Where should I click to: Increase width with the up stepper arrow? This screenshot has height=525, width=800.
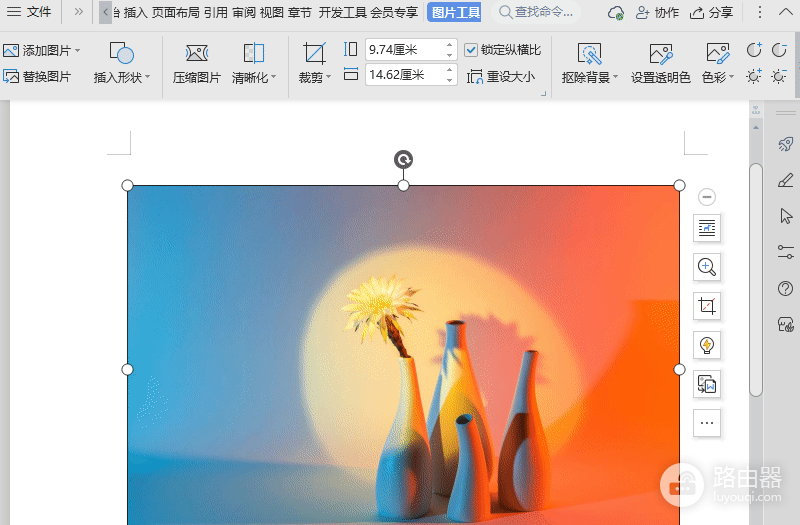(449, 70)
